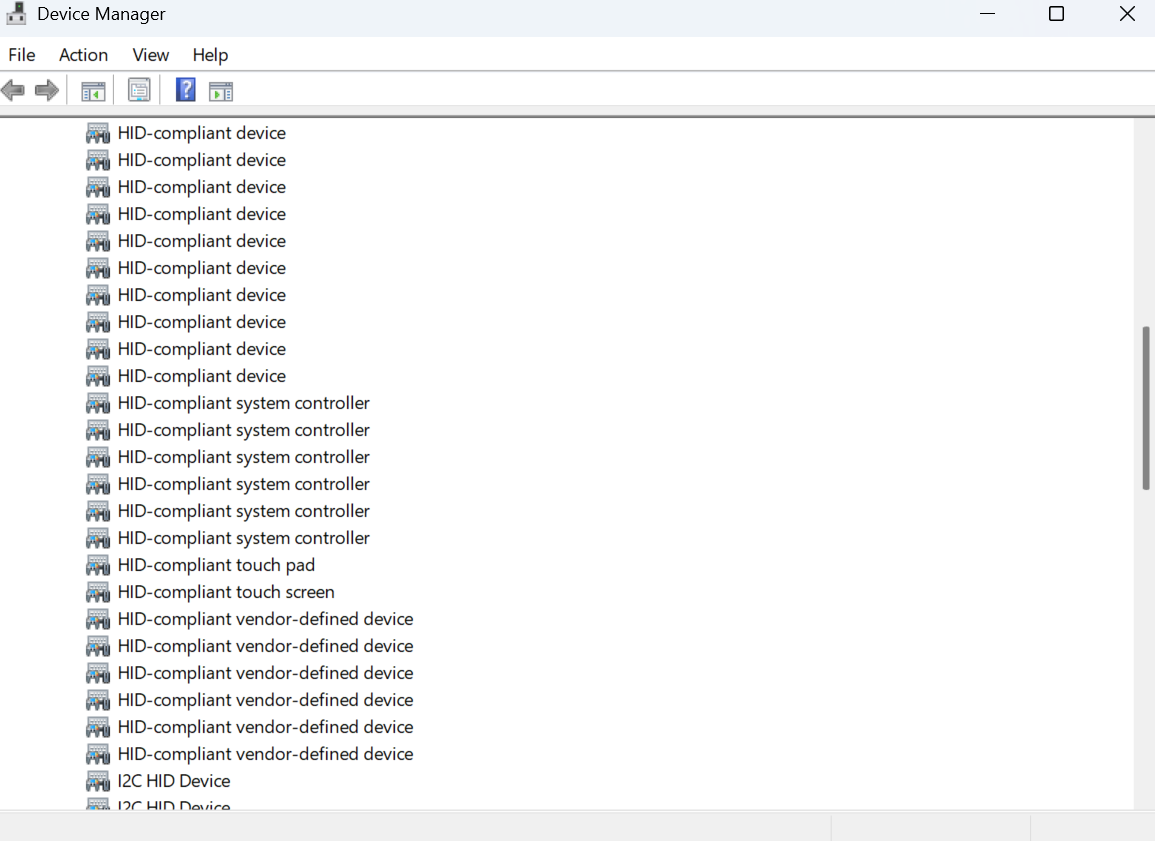
Task: Select the first fully visible I2C HID Device
Action: [174, 781]
